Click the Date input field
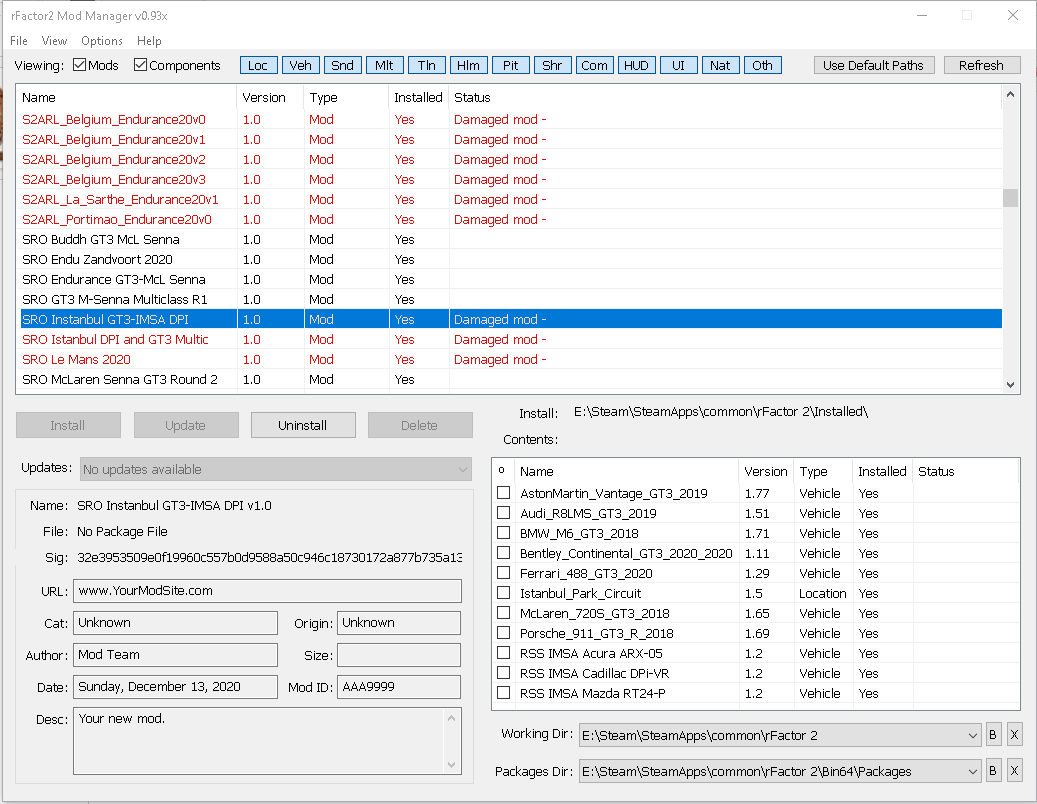This screenshot has height=804, width=1037. click(175, 686)
